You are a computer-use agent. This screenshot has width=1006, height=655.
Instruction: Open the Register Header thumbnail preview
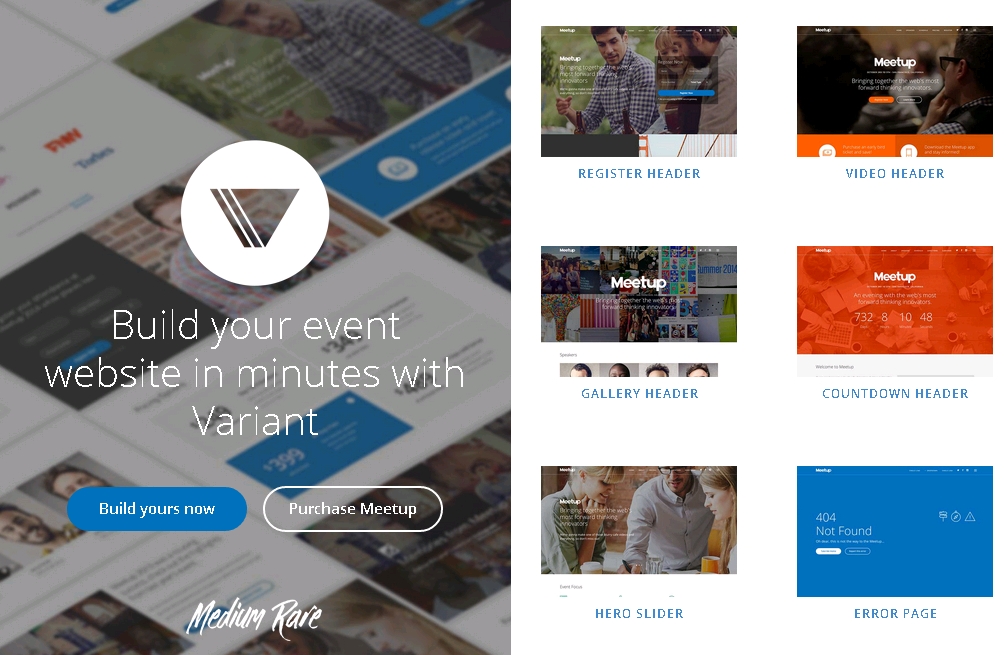point(638,91)
